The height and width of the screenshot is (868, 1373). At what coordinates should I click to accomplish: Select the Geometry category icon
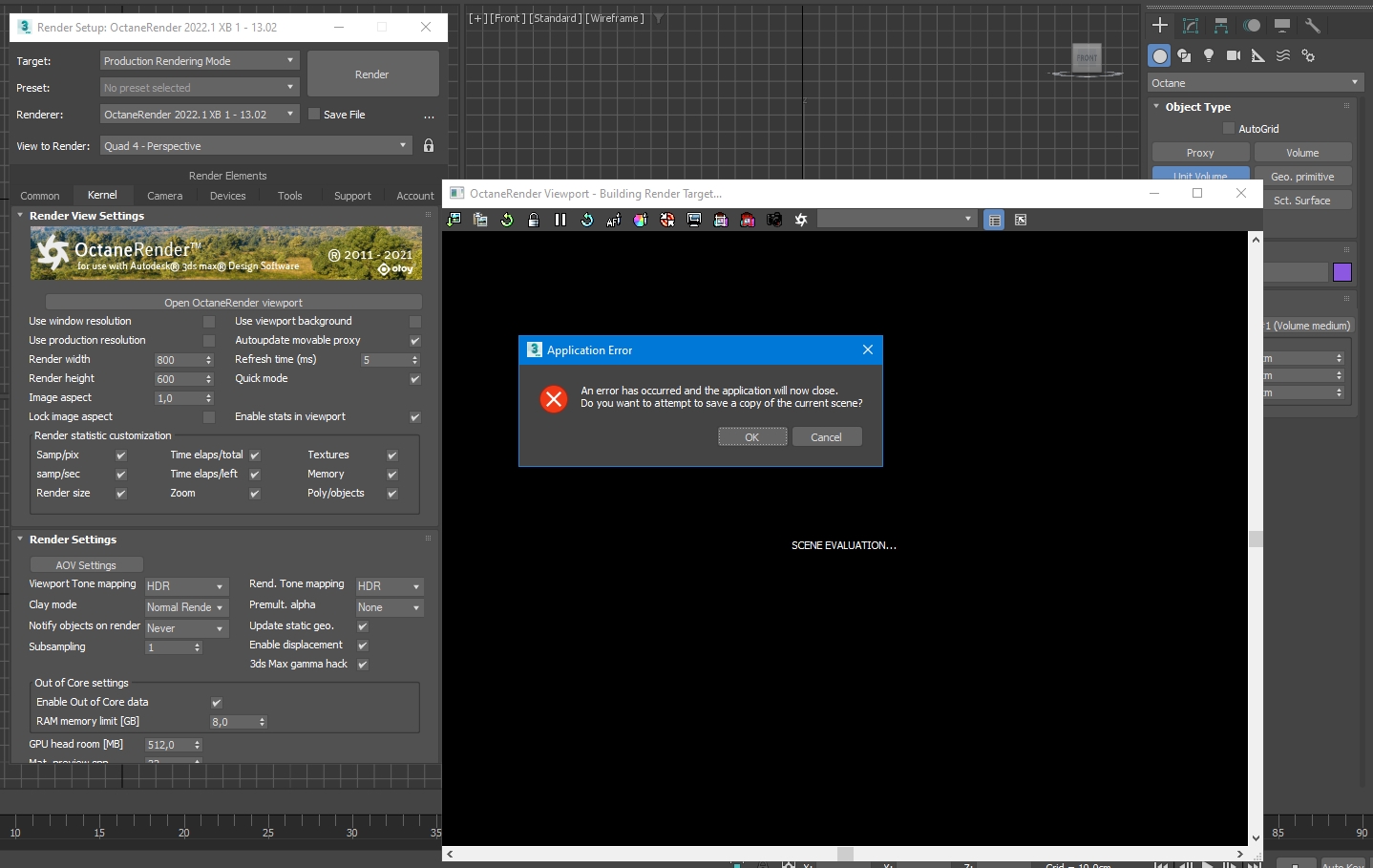click(x=1160, y=56)
